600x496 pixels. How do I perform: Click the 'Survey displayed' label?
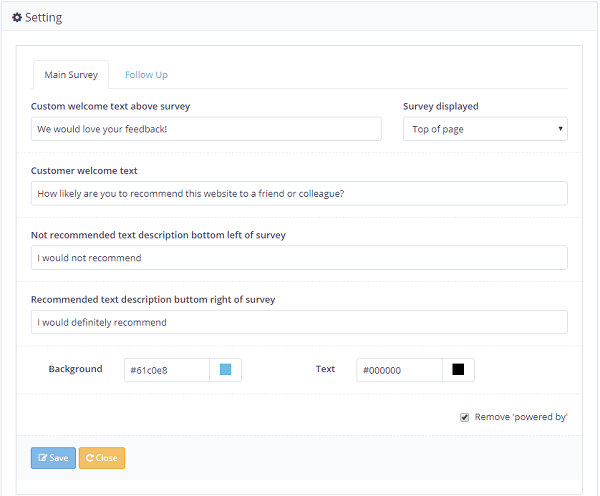click(x=440, y=106)
